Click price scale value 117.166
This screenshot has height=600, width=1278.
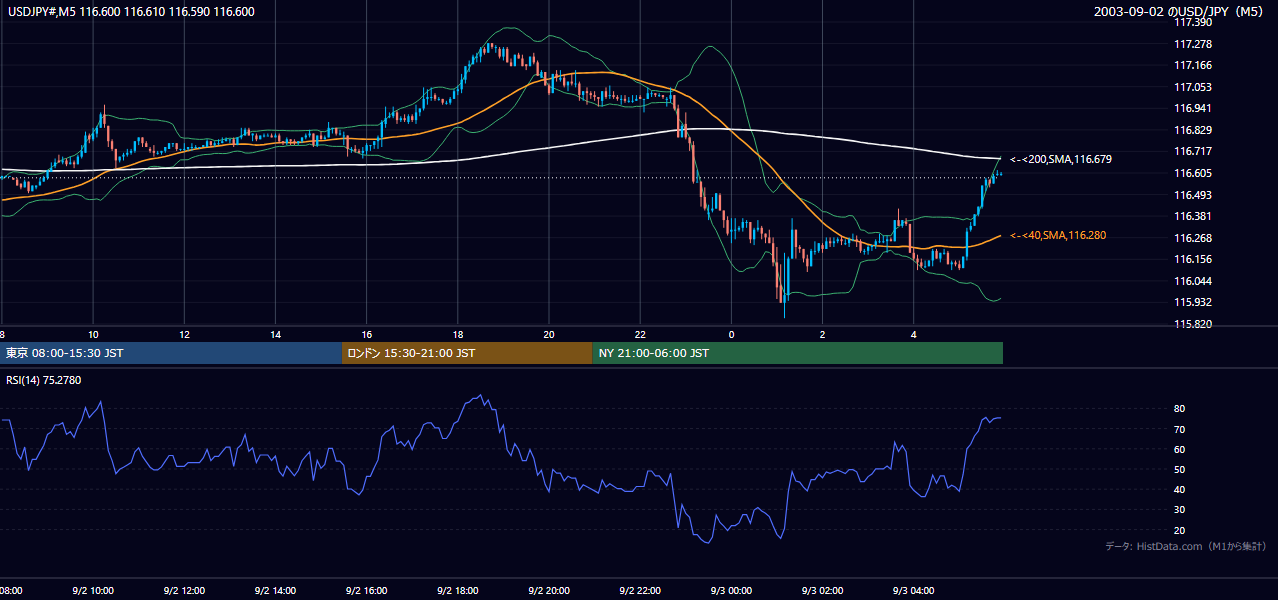point(1192,65)
